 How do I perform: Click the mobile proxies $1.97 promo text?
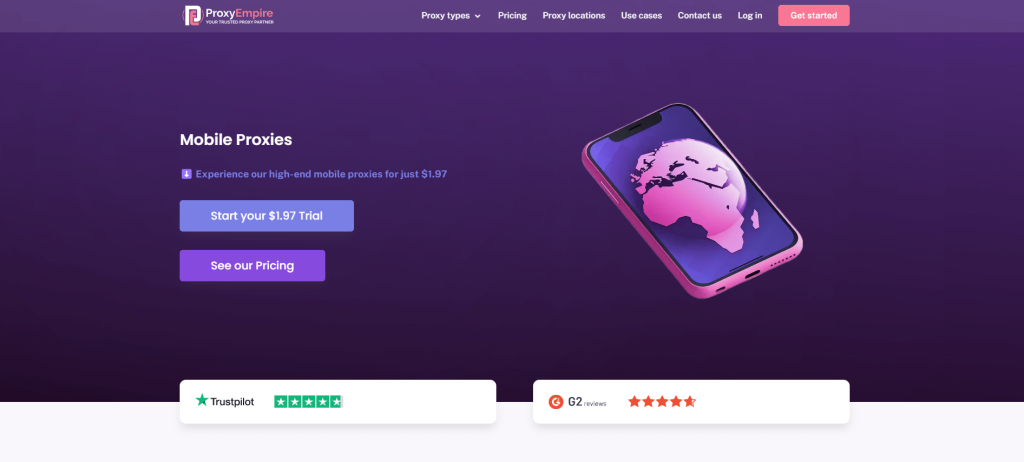[x=321, y=174]
